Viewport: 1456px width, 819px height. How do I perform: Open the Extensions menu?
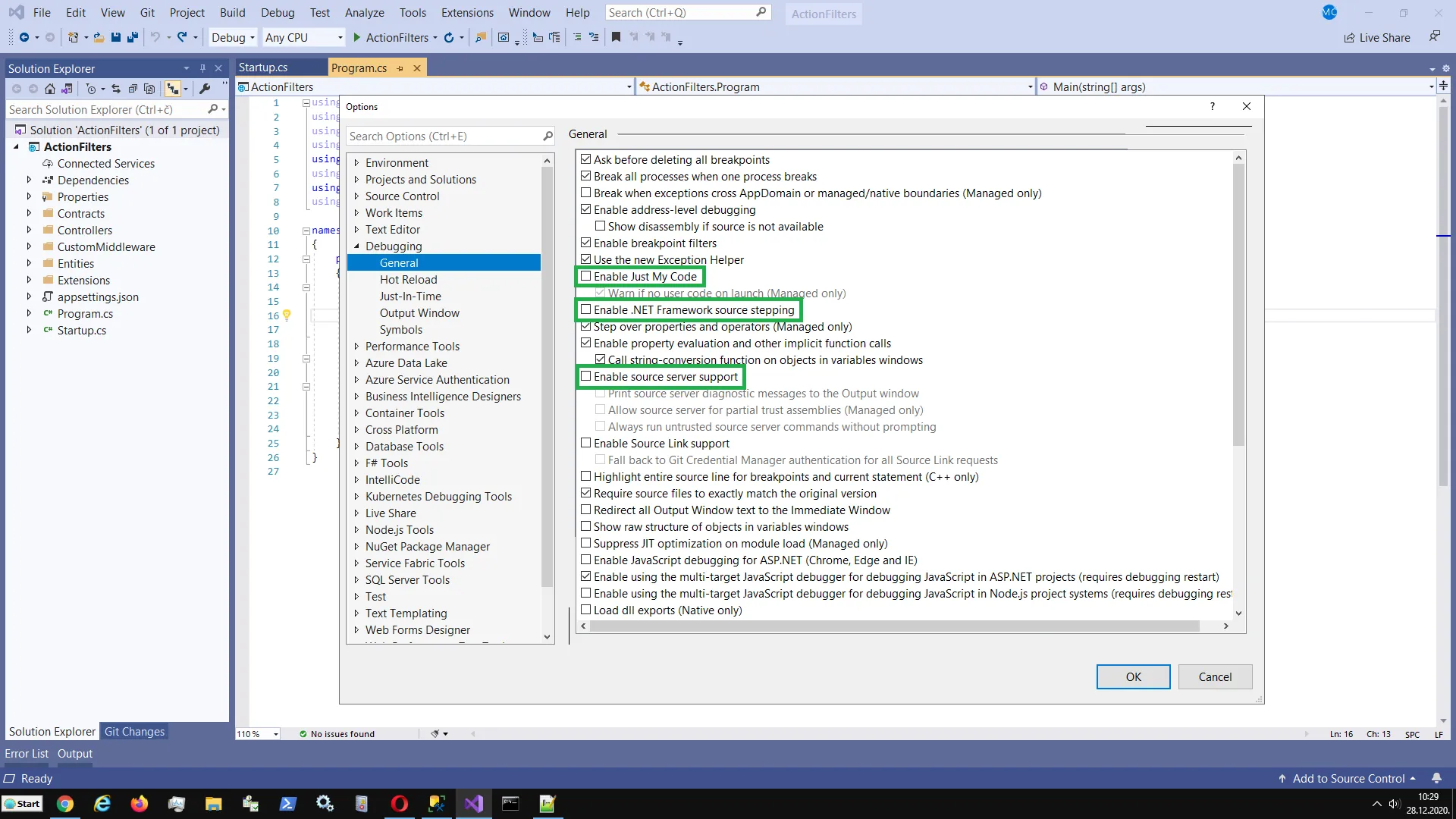point(467,13)
